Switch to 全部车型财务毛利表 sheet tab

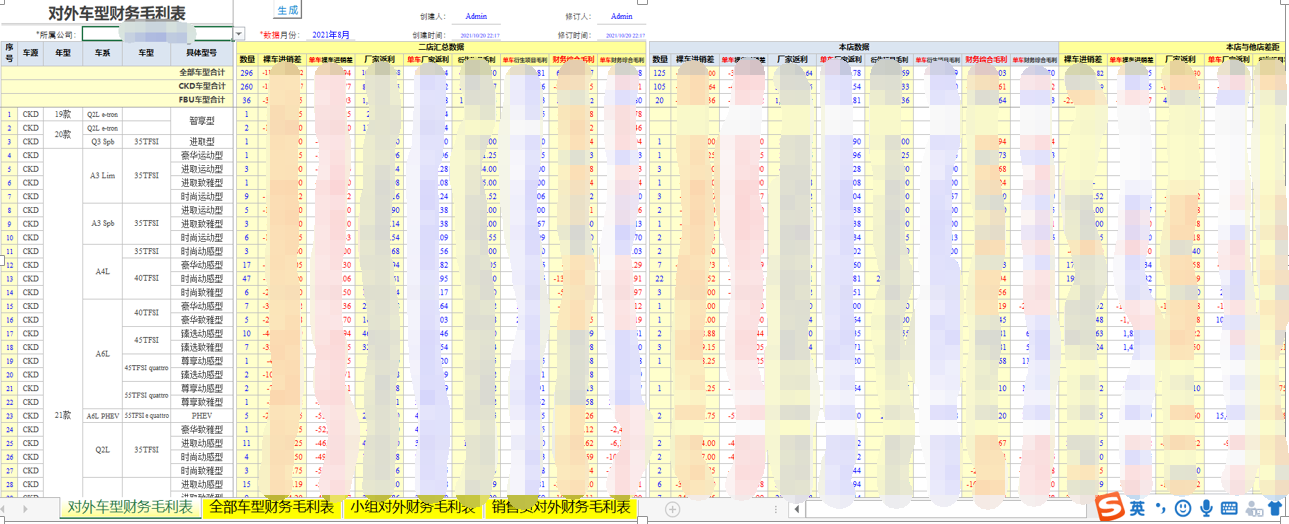coord(271,507)
